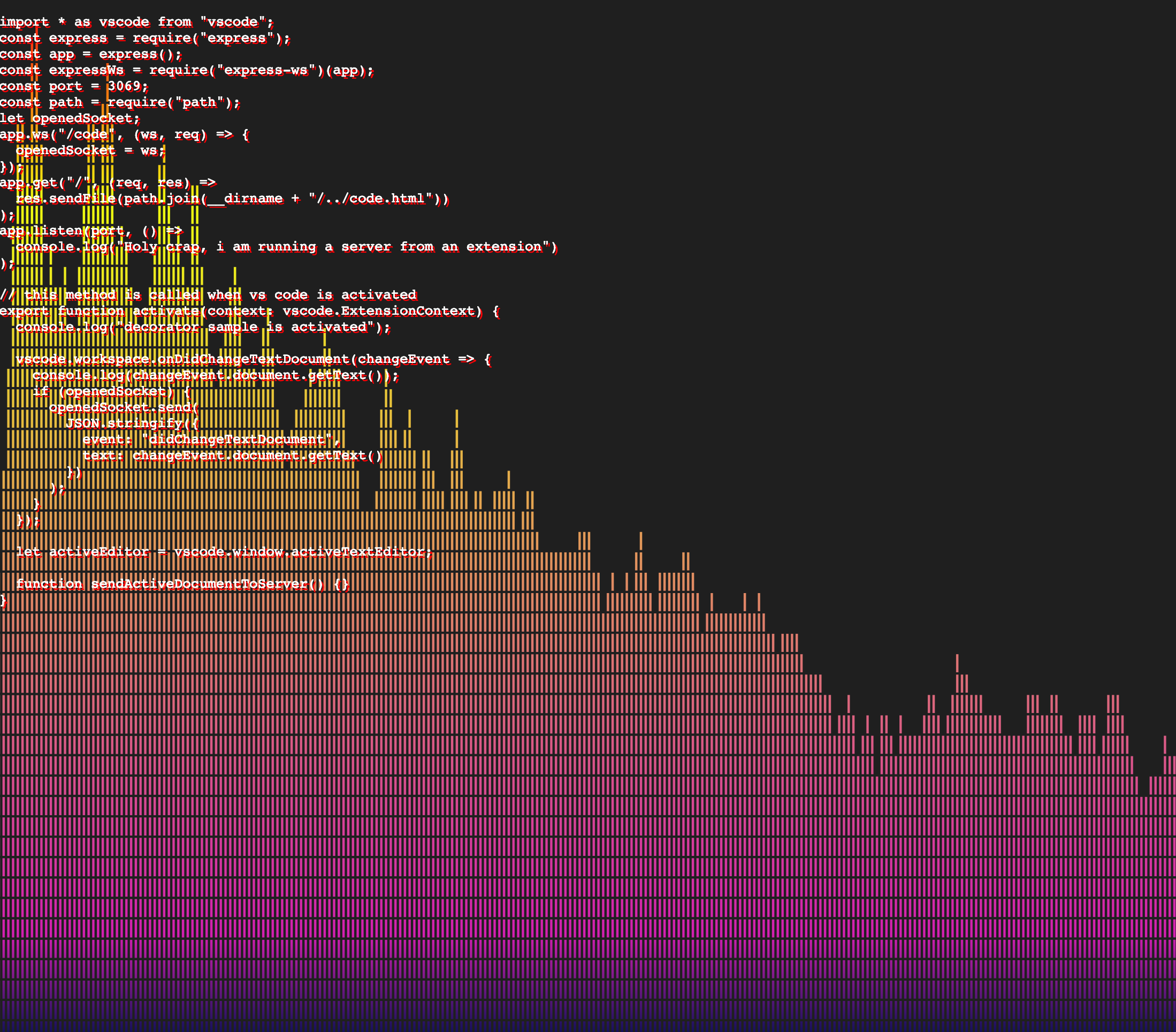The width and height of the screenshot is (1176, 1032).
Task: Click the line 'const port = 3069;'
Action: coord(74,86)
